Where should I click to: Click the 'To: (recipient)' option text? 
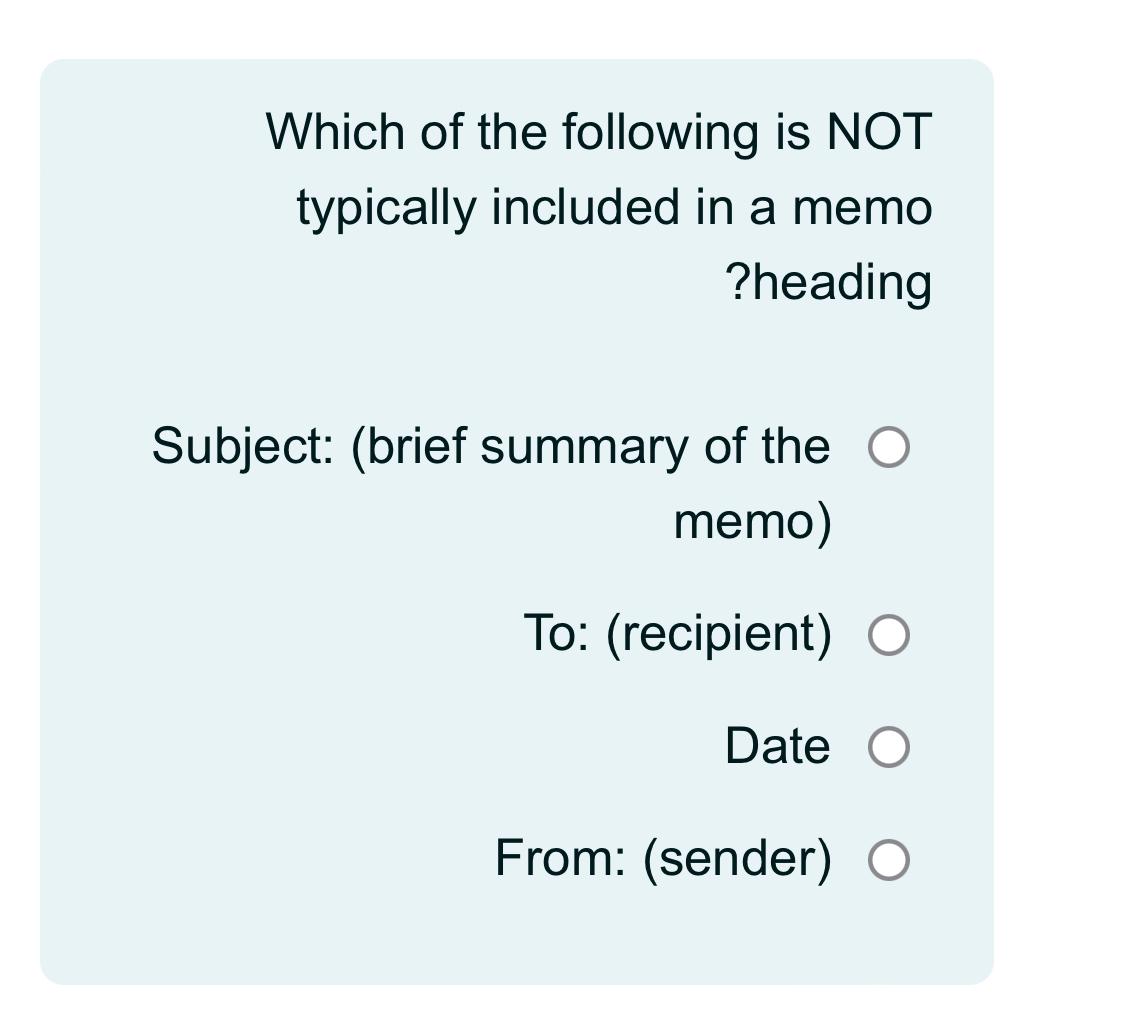point(678,632)
